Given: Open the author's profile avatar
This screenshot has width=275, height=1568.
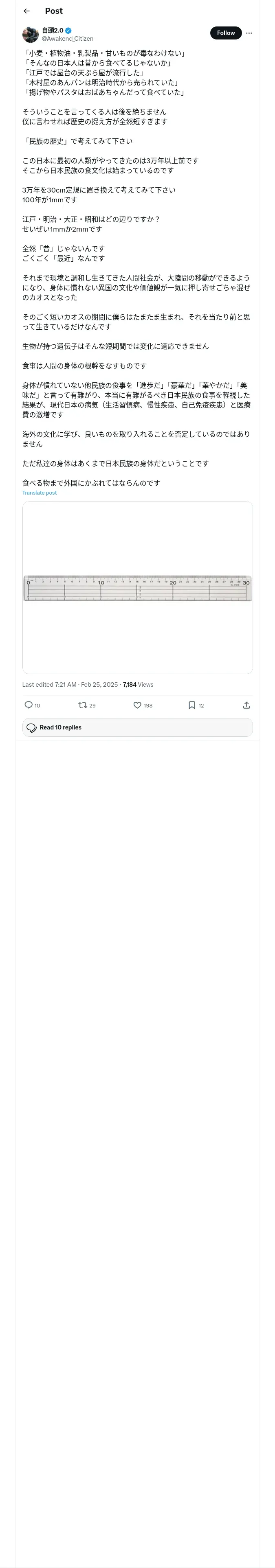Looking at the screenshot, I should [31, 34].
